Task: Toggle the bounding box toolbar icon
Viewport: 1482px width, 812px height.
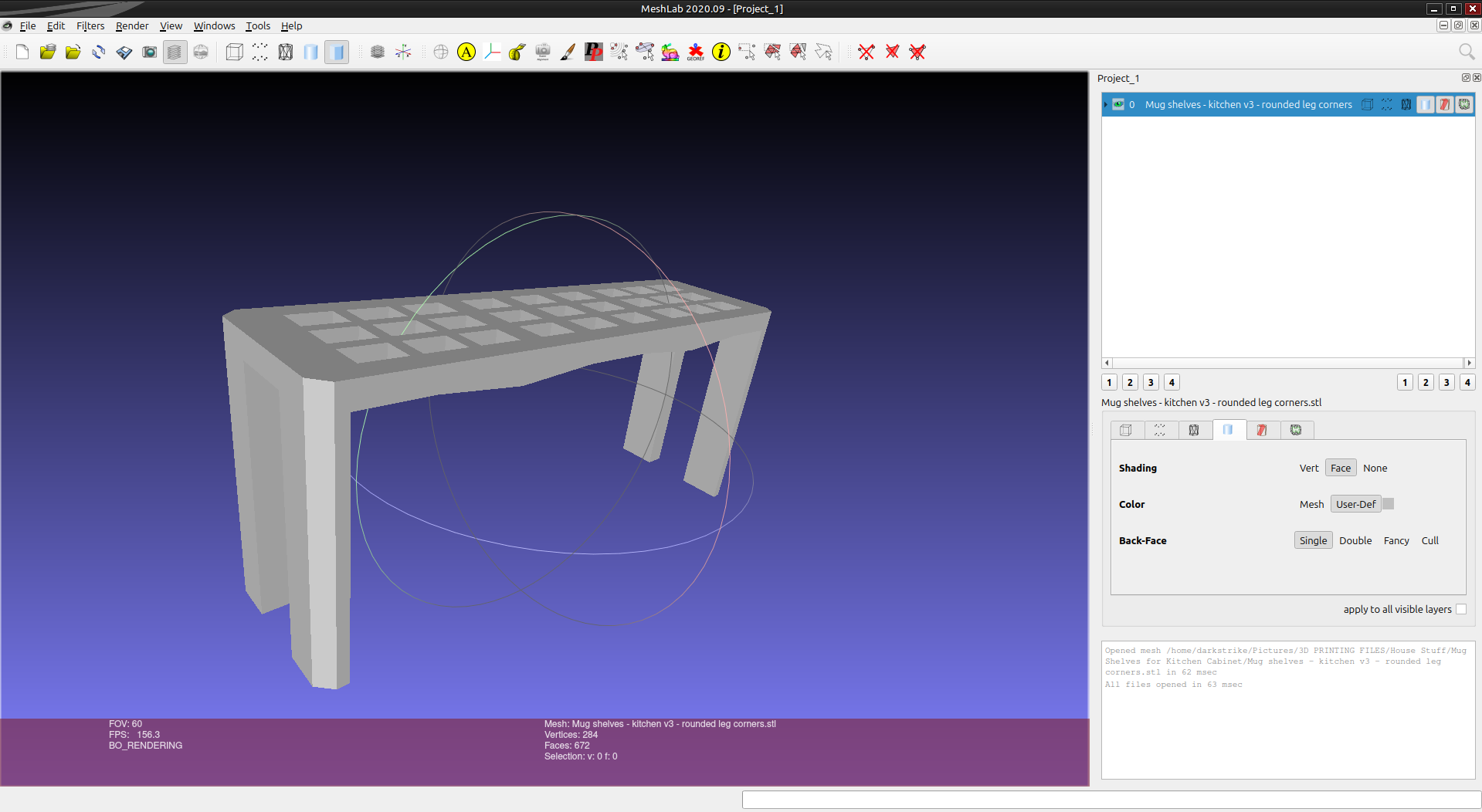Action: click(235, 52)
